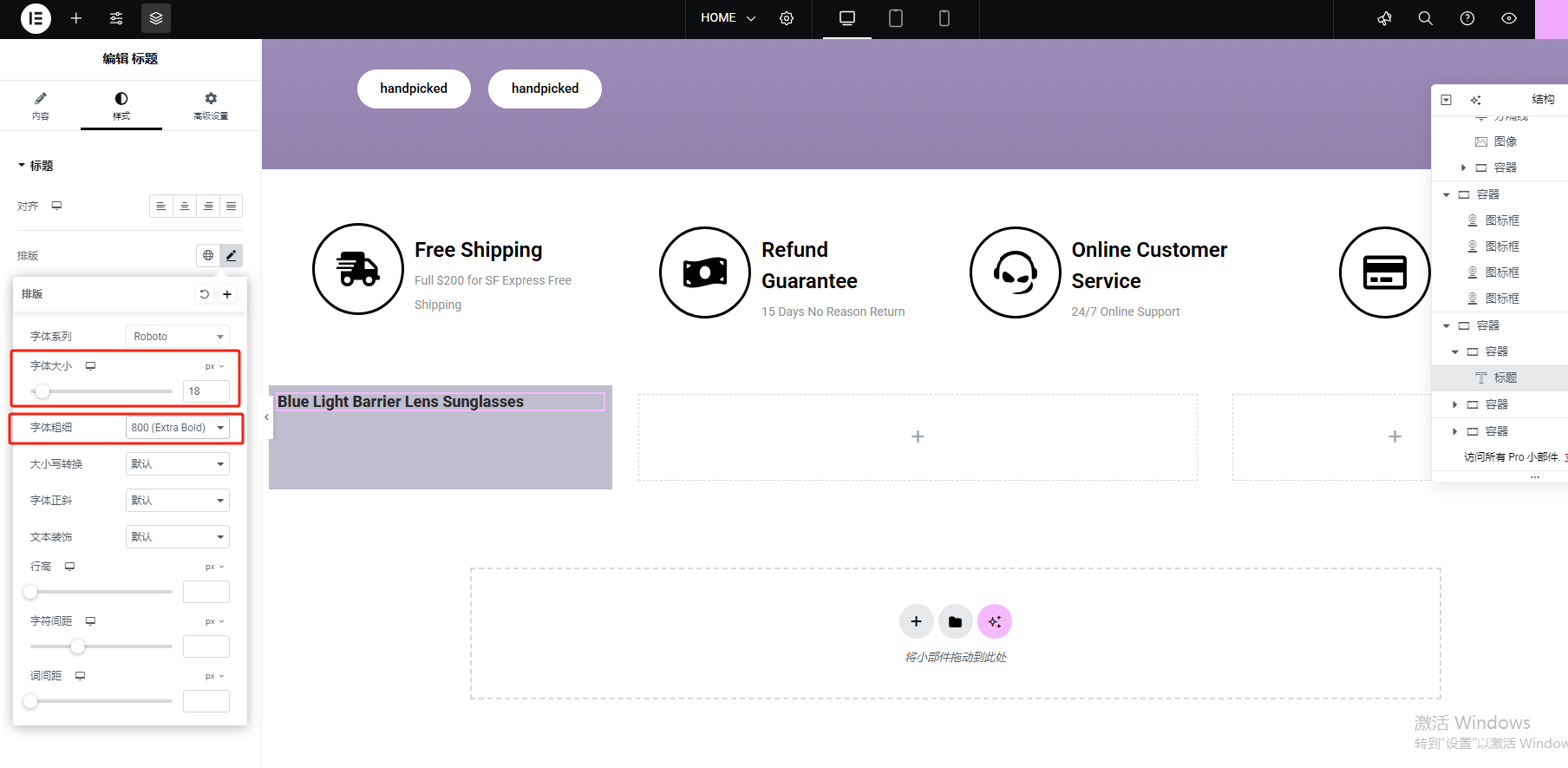Image resolution: width=1568 pixels, height=768 pixels.
Task: Open the Roboto font family dropdown
Action: point(178,337)
